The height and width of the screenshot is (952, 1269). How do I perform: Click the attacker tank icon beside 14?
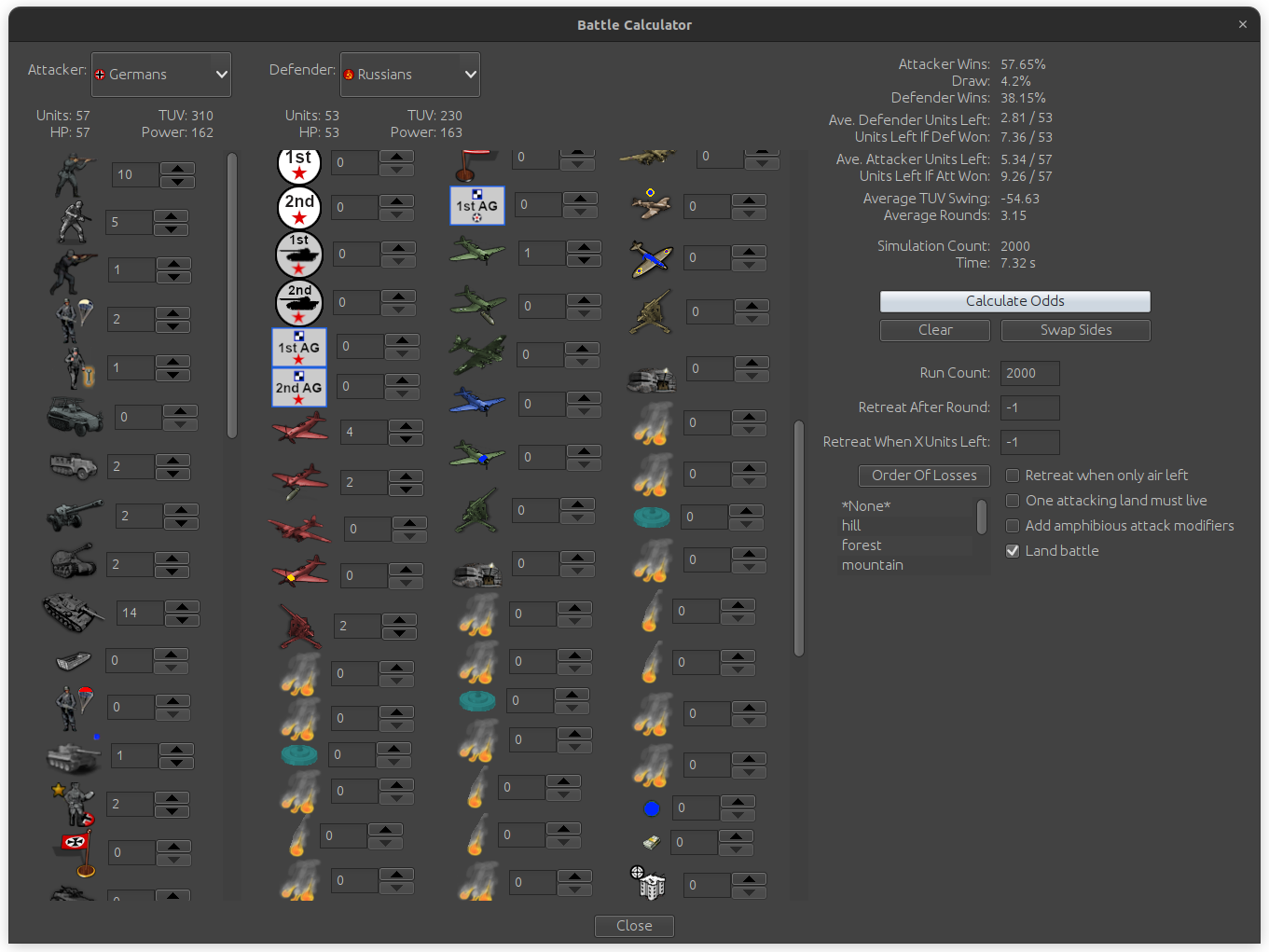tap(73, 613)
